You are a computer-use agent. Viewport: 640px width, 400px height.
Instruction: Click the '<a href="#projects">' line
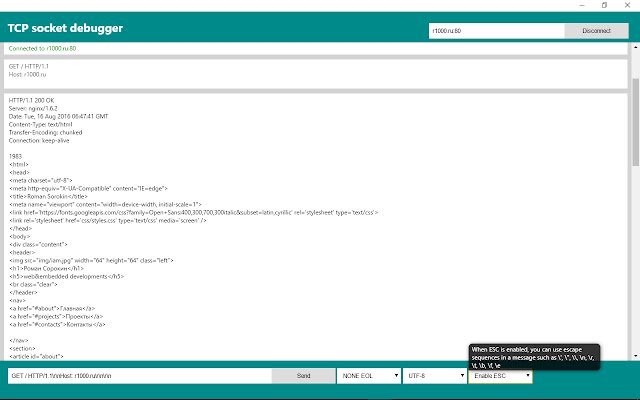[x=56, y=316]
